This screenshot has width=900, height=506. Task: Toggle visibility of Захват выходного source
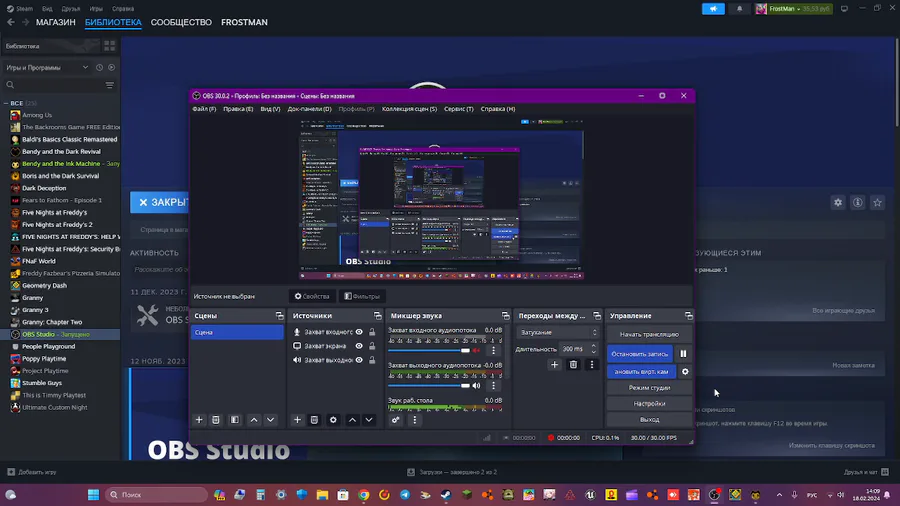(x=359, y=360)
